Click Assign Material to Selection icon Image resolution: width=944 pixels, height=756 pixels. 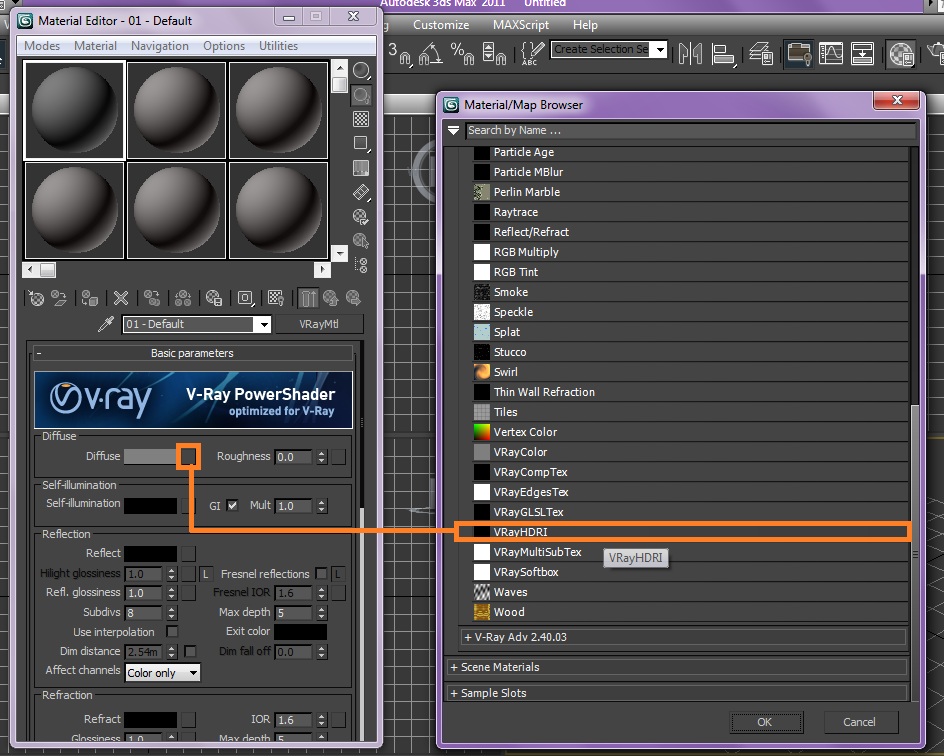[90, 298]
